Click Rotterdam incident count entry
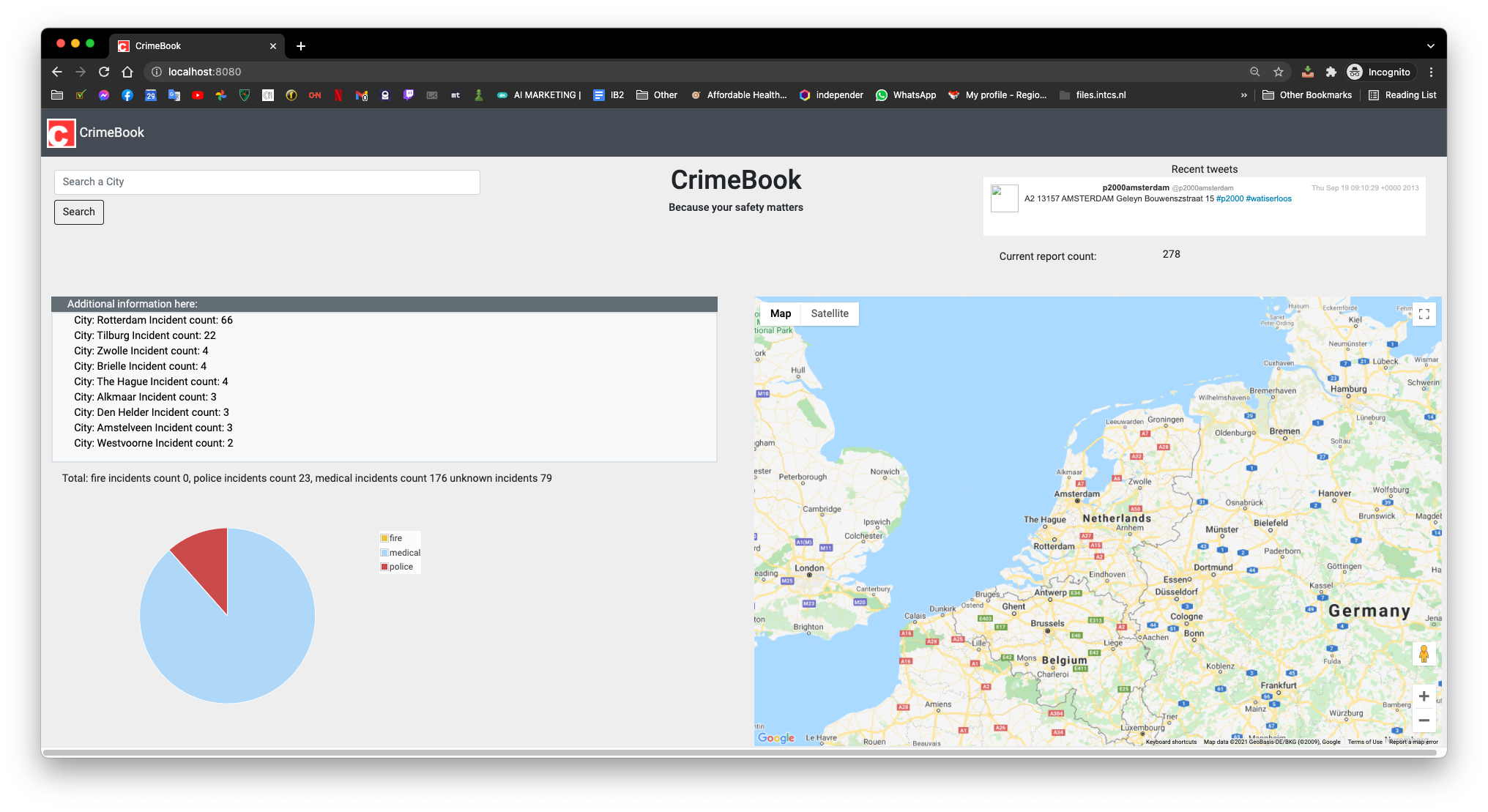 click(x=153, y=319)
